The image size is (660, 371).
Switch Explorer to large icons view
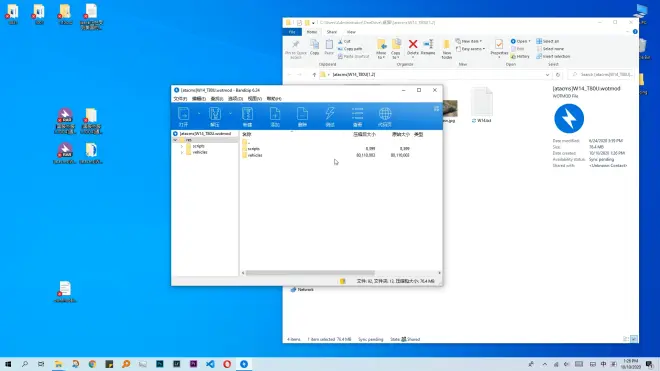[x=633, y=339]
